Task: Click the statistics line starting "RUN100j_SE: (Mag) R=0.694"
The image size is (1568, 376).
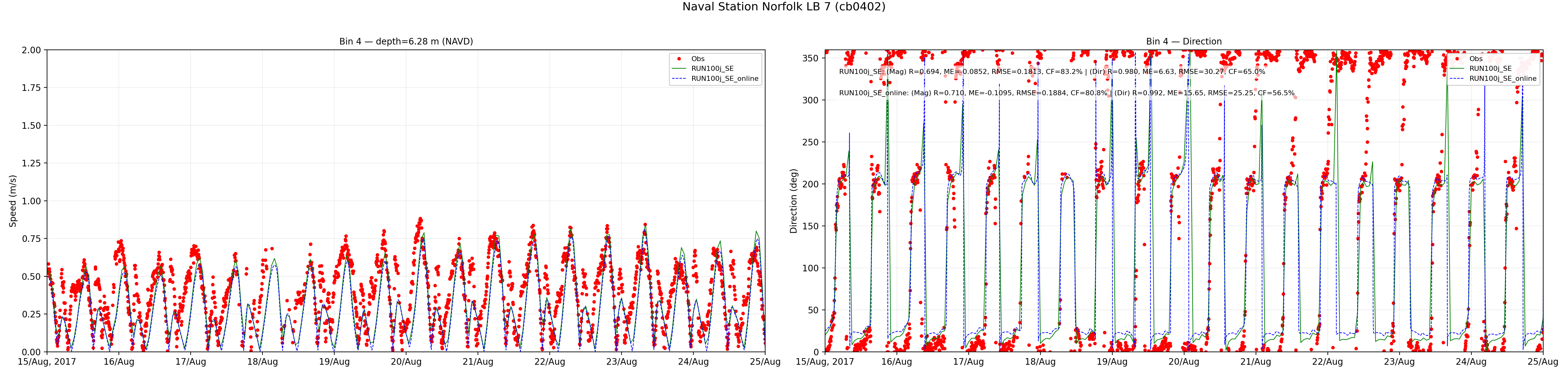Action: click(x=1052, y=72)
